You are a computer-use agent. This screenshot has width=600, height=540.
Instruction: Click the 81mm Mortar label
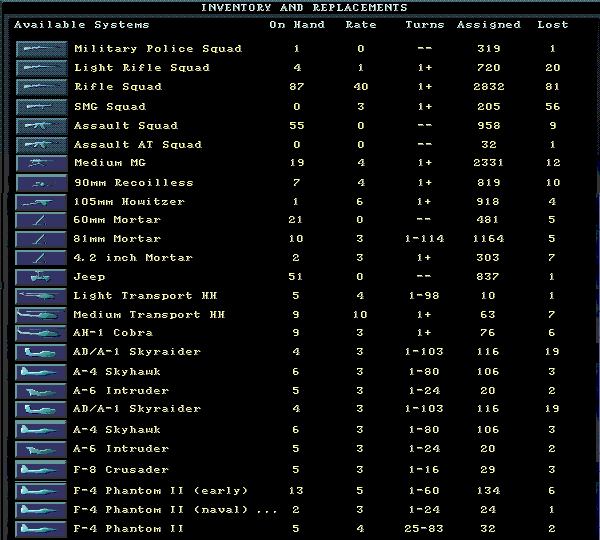117,239
